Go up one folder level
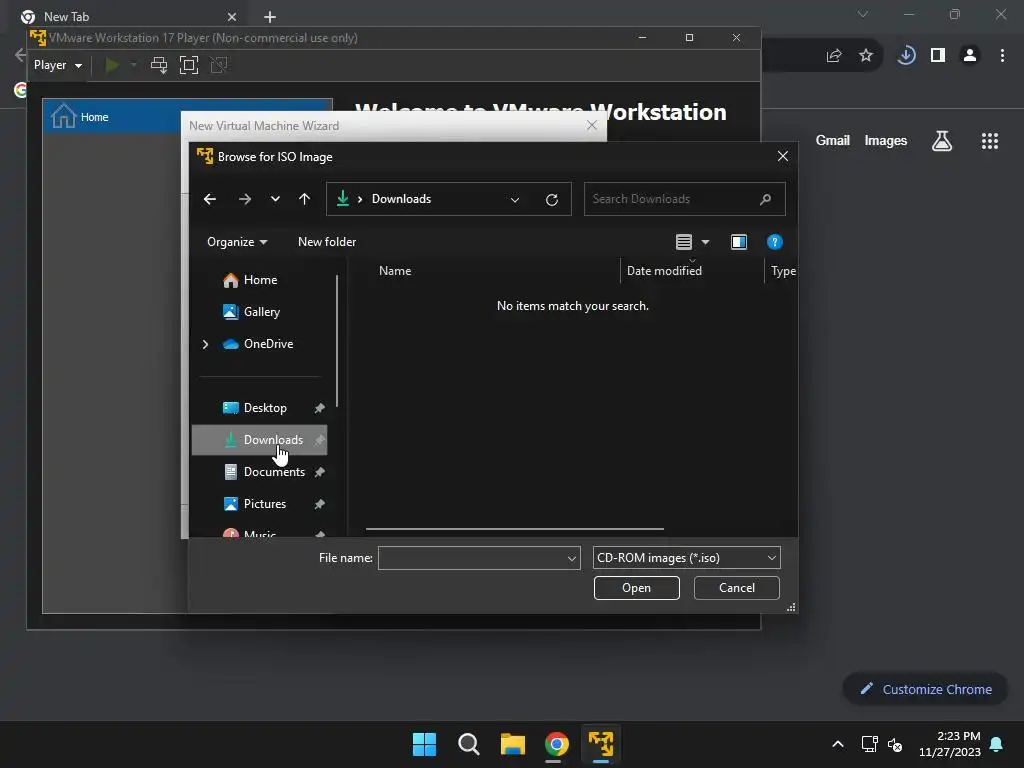The width and height of the screenshot is (1024, 768). click(304, 199)
